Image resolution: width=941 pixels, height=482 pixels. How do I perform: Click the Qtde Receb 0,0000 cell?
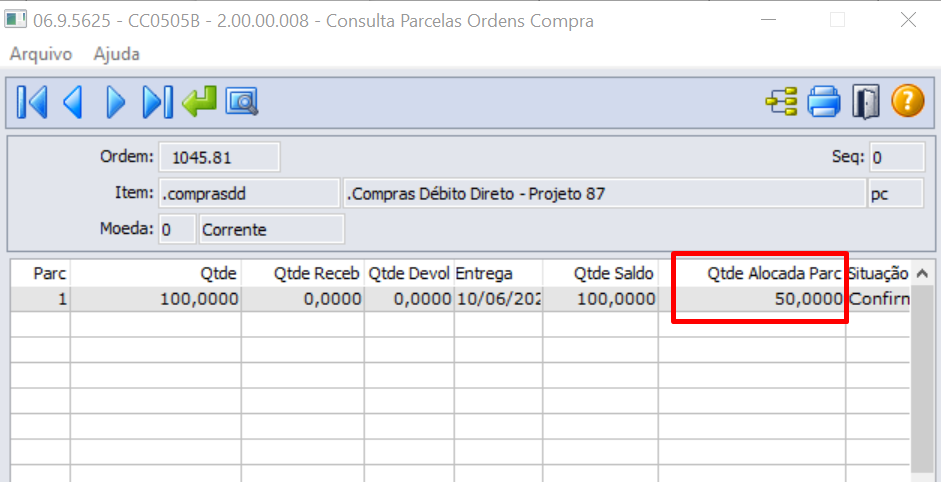pyautogui.click(x=302, y=299)
